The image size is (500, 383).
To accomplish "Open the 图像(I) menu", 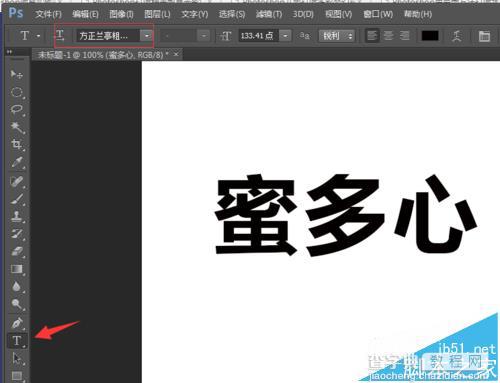I will [121, 14].
